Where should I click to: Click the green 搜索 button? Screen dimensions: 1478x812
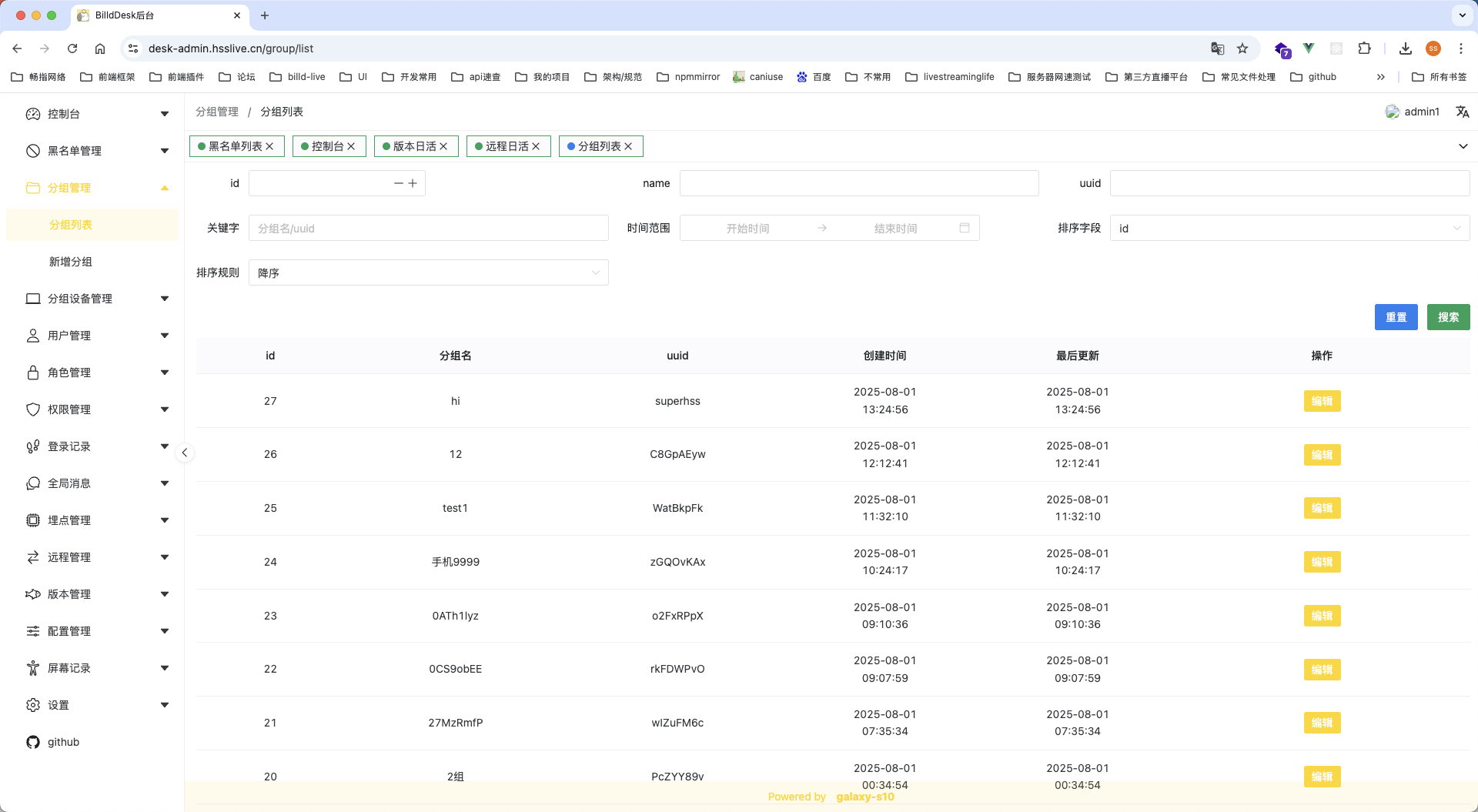coord(1448,317)
